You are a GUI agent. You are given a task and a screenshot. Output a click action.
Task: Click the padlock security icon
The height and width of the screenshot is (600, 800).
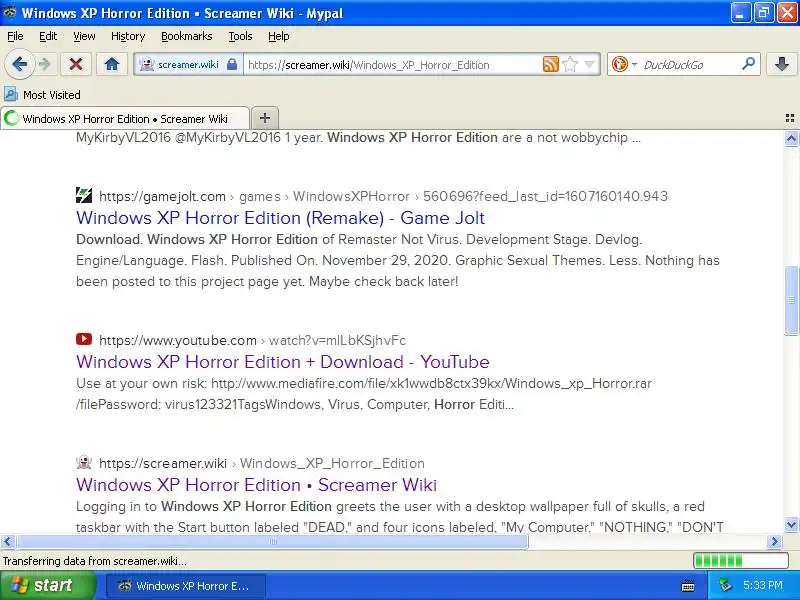[232, 65]
